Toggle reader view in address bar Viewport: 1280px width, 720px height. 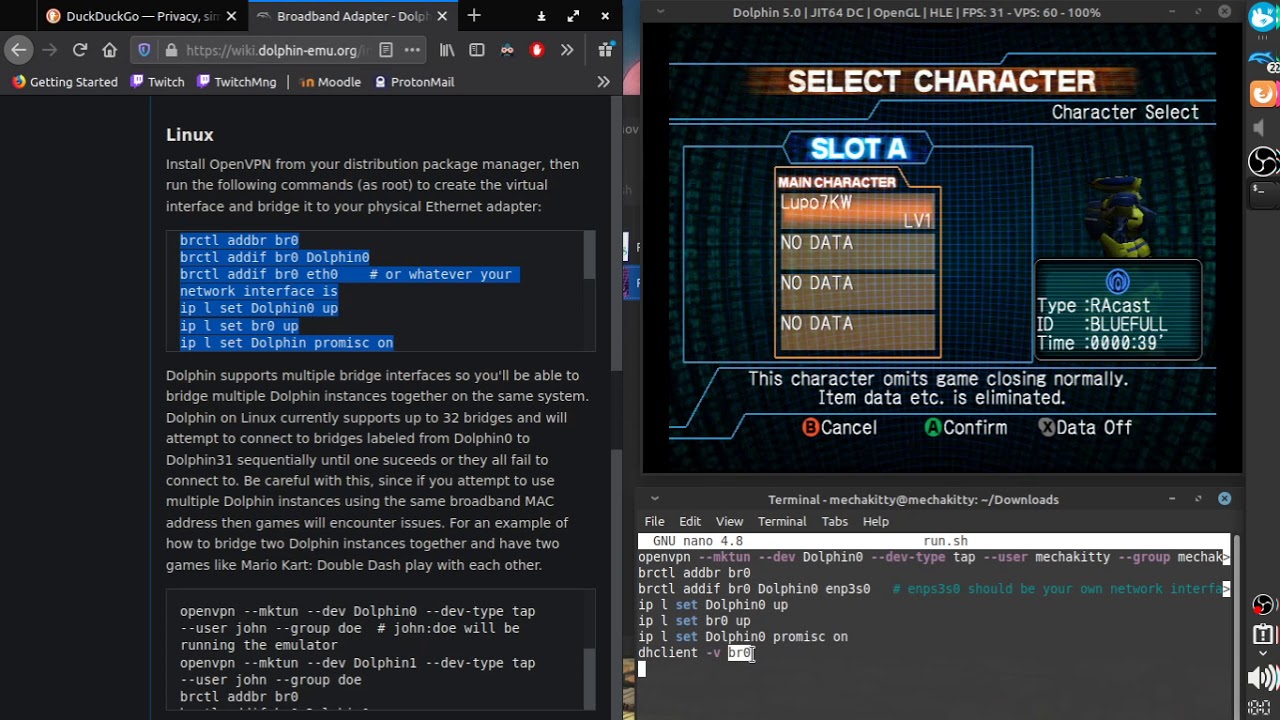[x=386, y=50]
